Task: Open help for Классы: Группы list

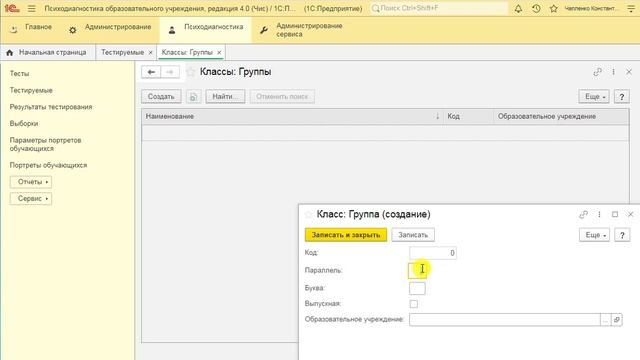Action: coord(622,97)
